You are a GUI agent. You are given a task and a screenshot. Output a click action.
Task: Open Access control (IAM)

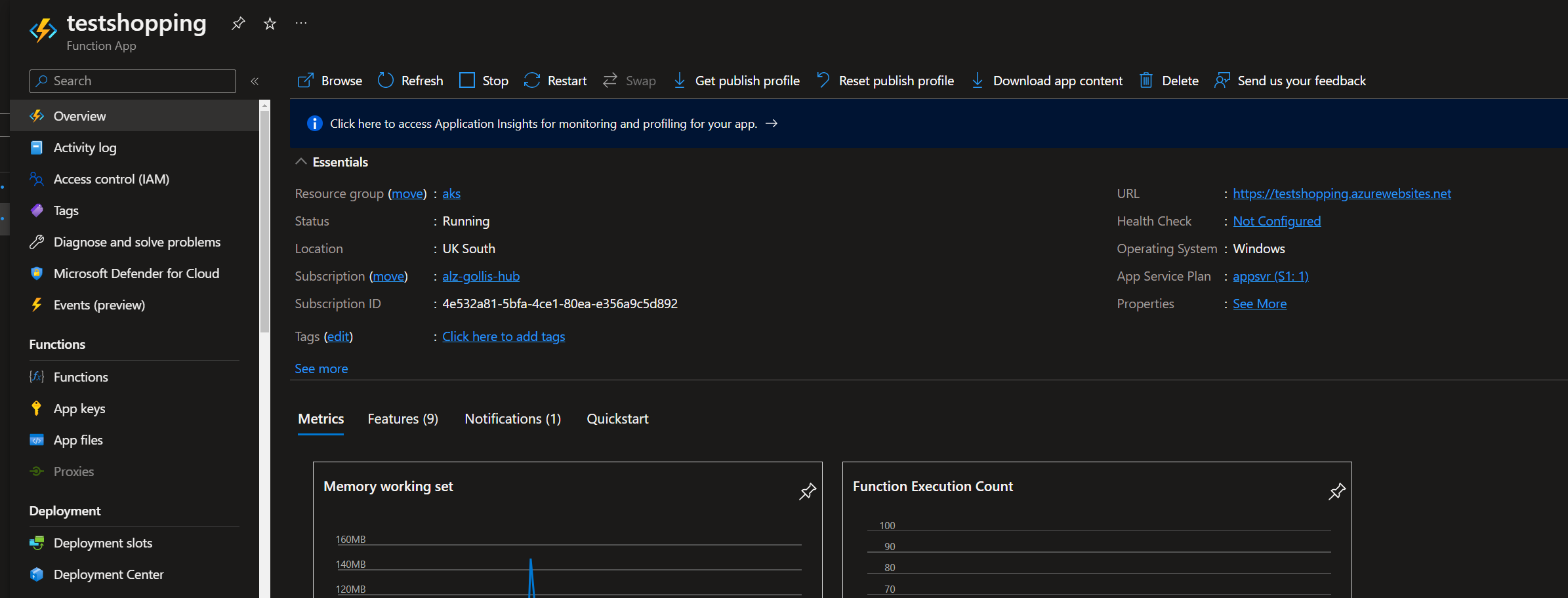tap(135, 179)
